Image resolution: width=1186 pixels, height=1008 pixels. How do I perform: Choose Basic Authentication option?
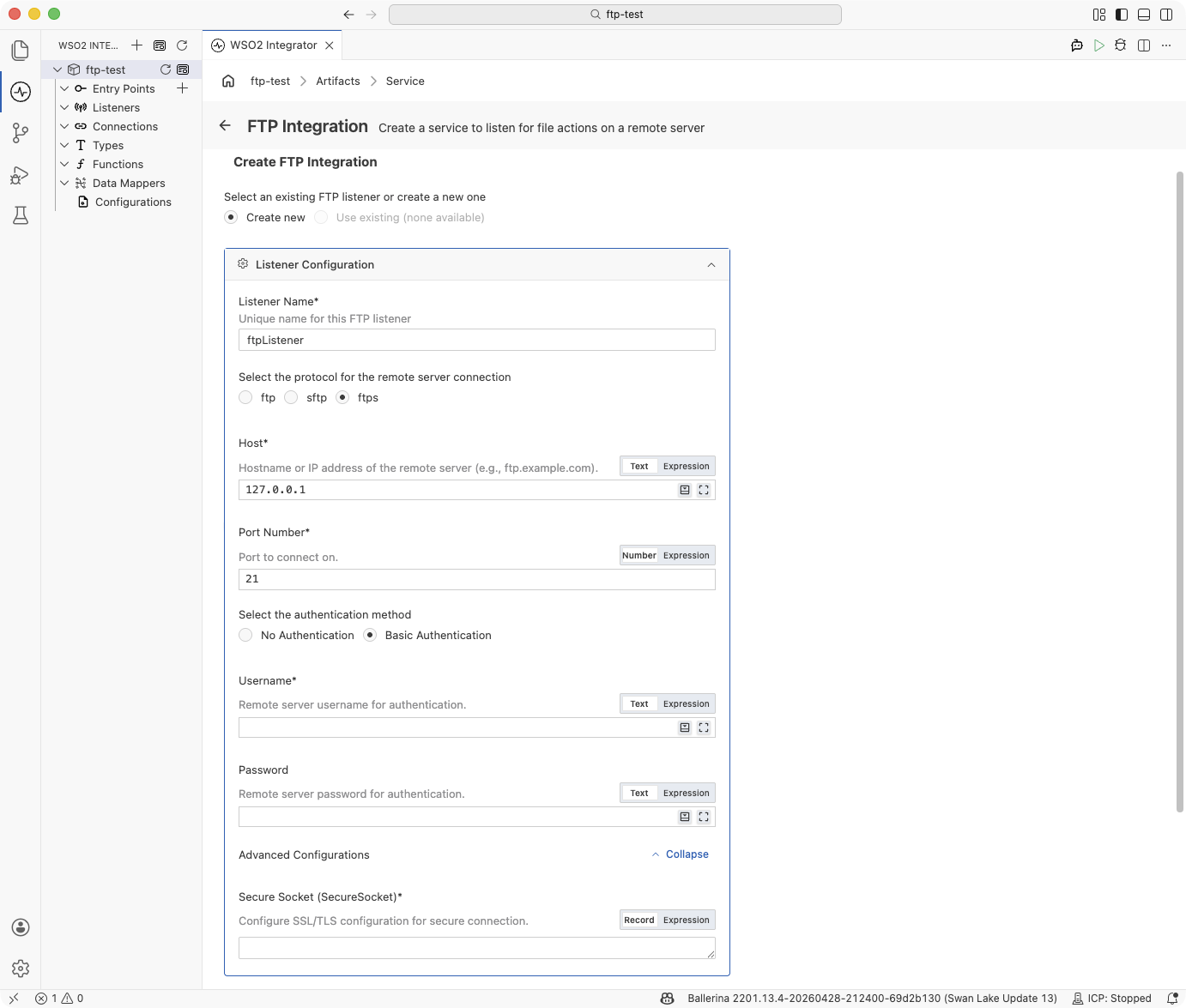(370, 635)
